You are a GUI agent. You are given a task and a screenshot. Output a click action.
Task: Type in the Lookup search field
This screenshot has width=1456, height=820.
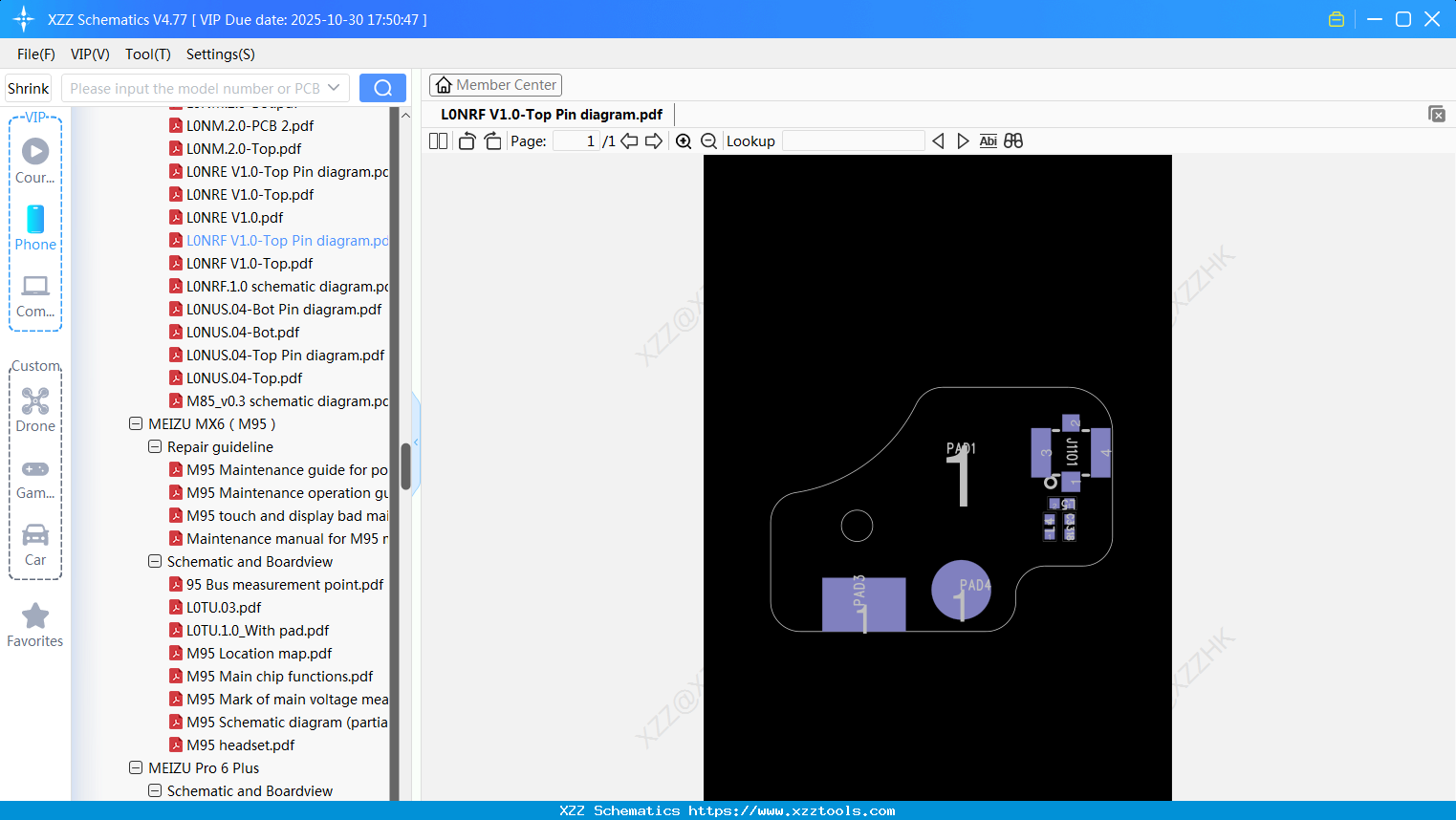853,140
